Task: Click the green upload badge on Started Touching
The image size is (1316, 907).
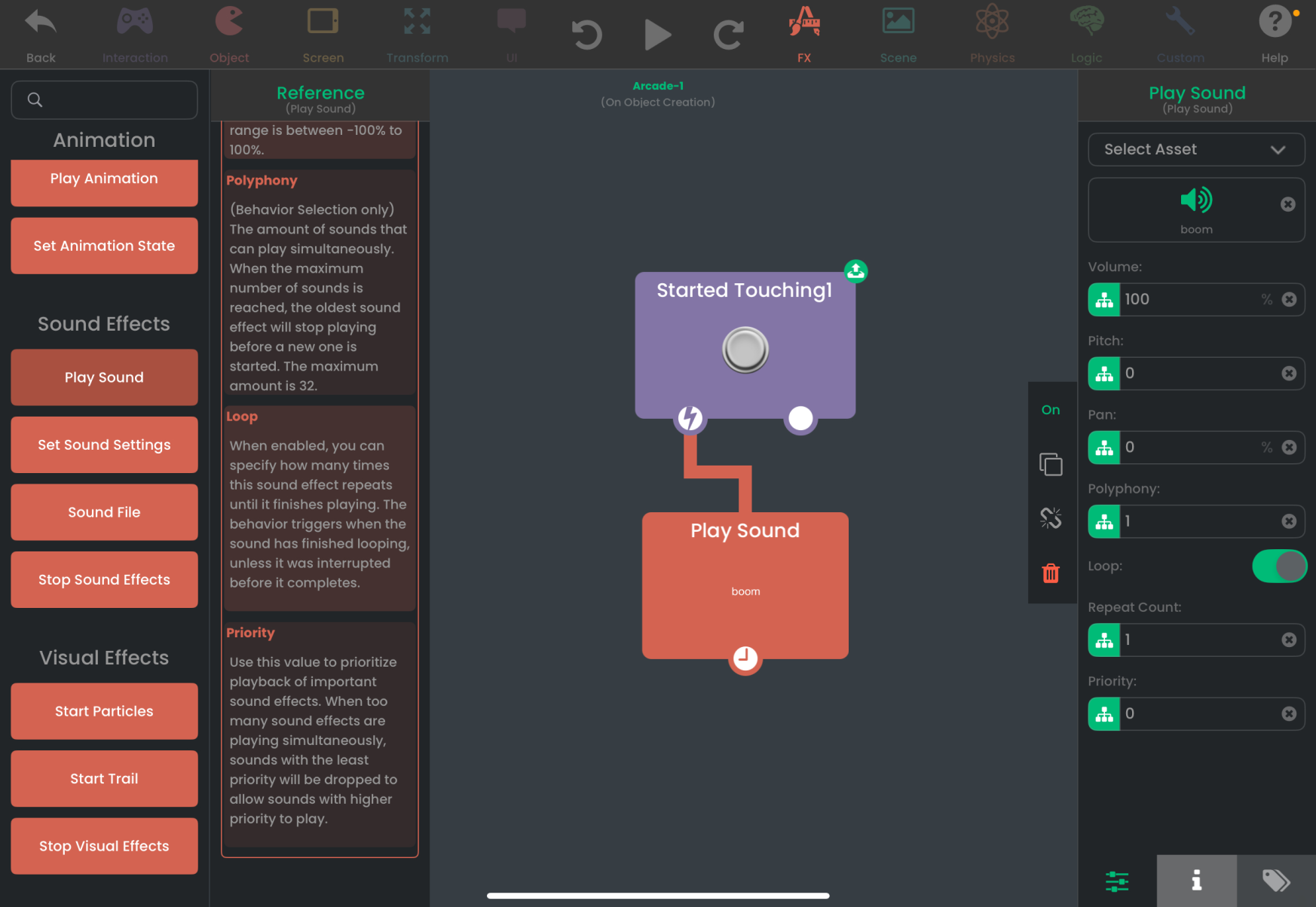Action: click(855, 271)
